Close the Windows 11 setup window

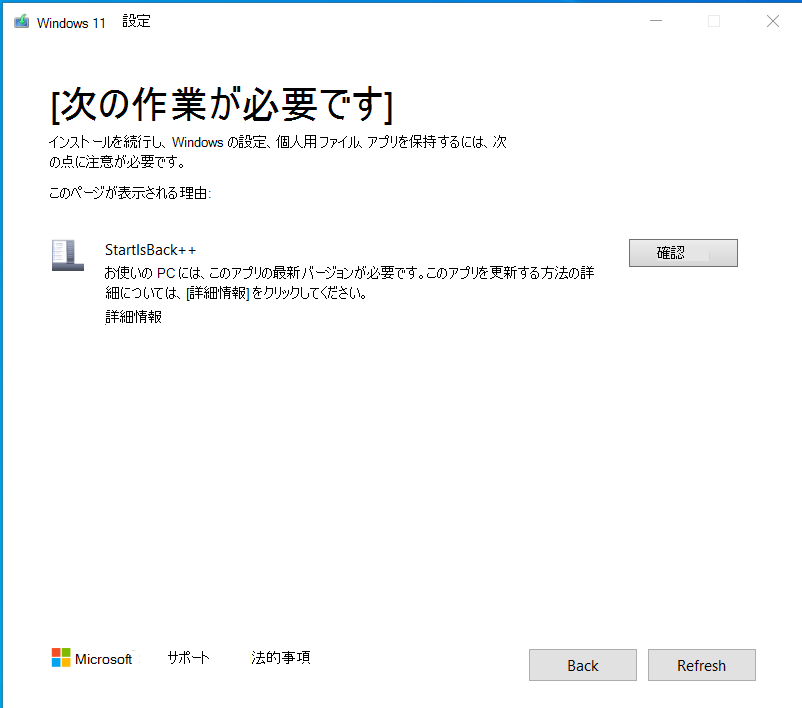point(773,21)
